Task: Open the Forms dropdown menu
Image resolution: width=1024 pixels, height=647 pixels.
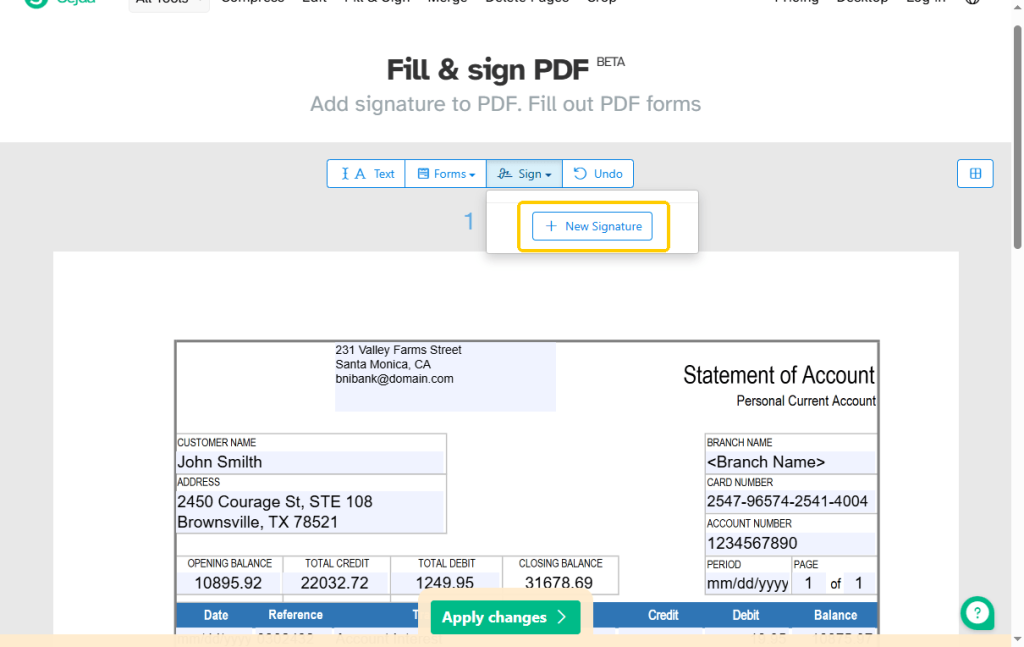Action: click(x=445, y=174)
